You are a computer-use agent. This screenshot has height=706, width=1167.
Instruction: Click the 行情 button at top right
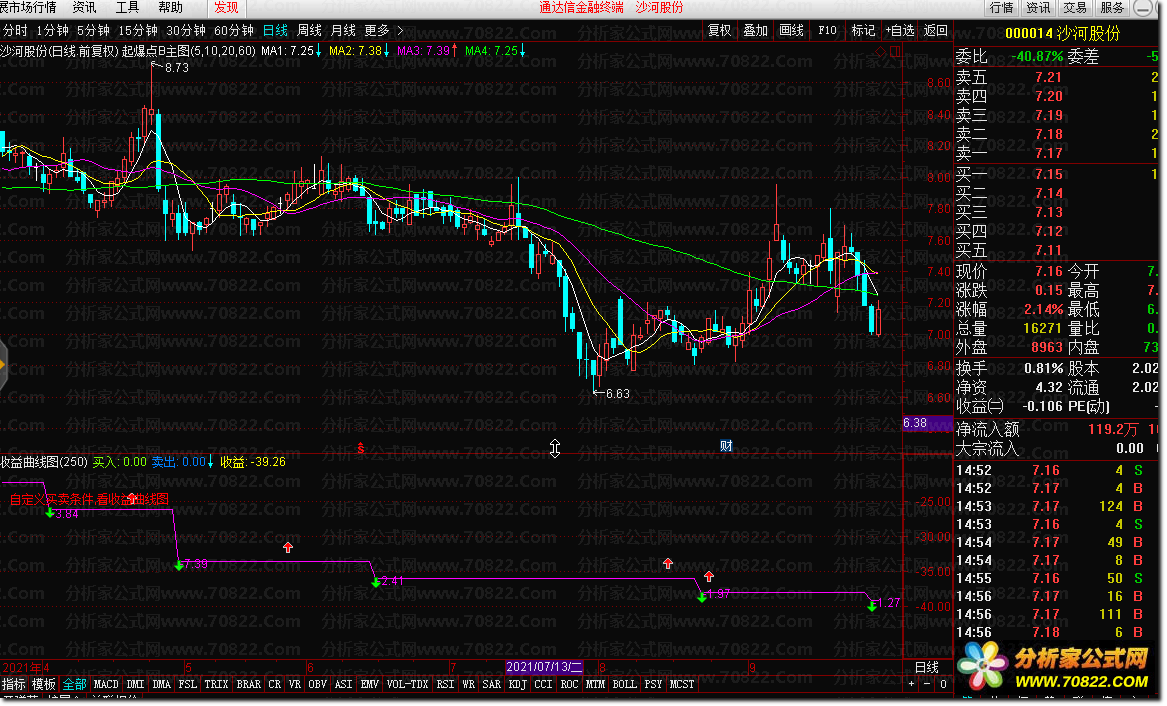coord(1001,7)
